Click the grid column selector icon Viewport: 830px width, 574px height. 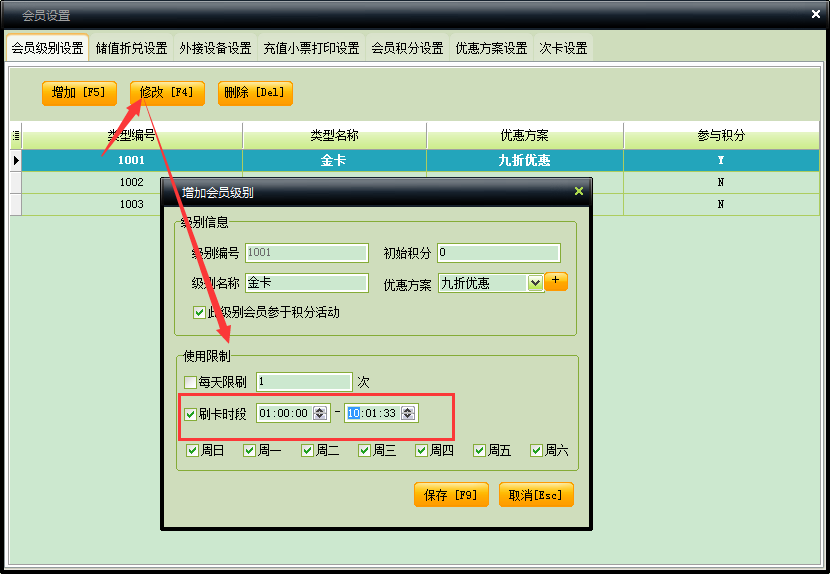click(x=16, y=136)
